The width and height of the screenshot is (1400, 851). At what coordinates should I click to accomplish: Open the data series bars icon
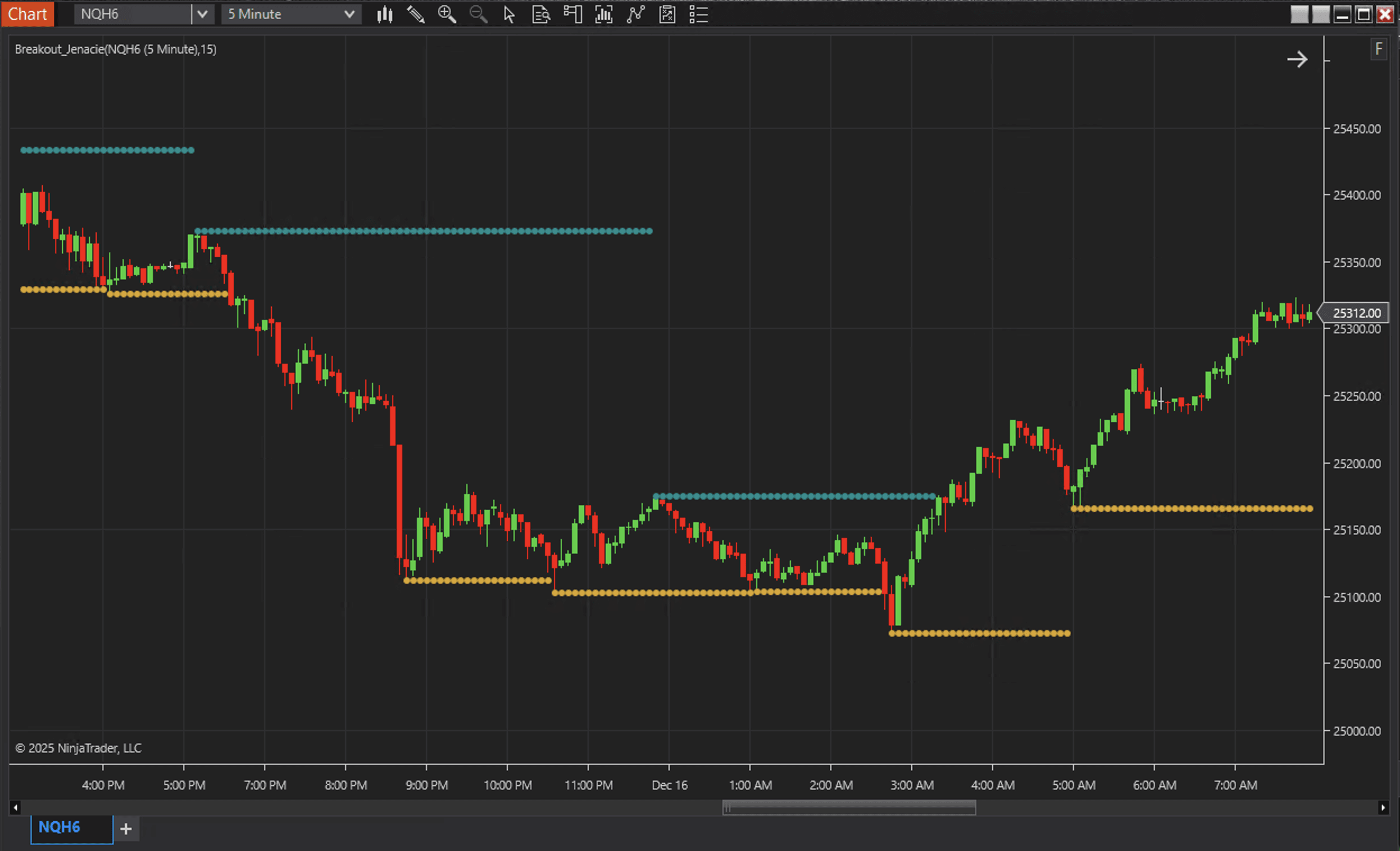pos(604,15)
